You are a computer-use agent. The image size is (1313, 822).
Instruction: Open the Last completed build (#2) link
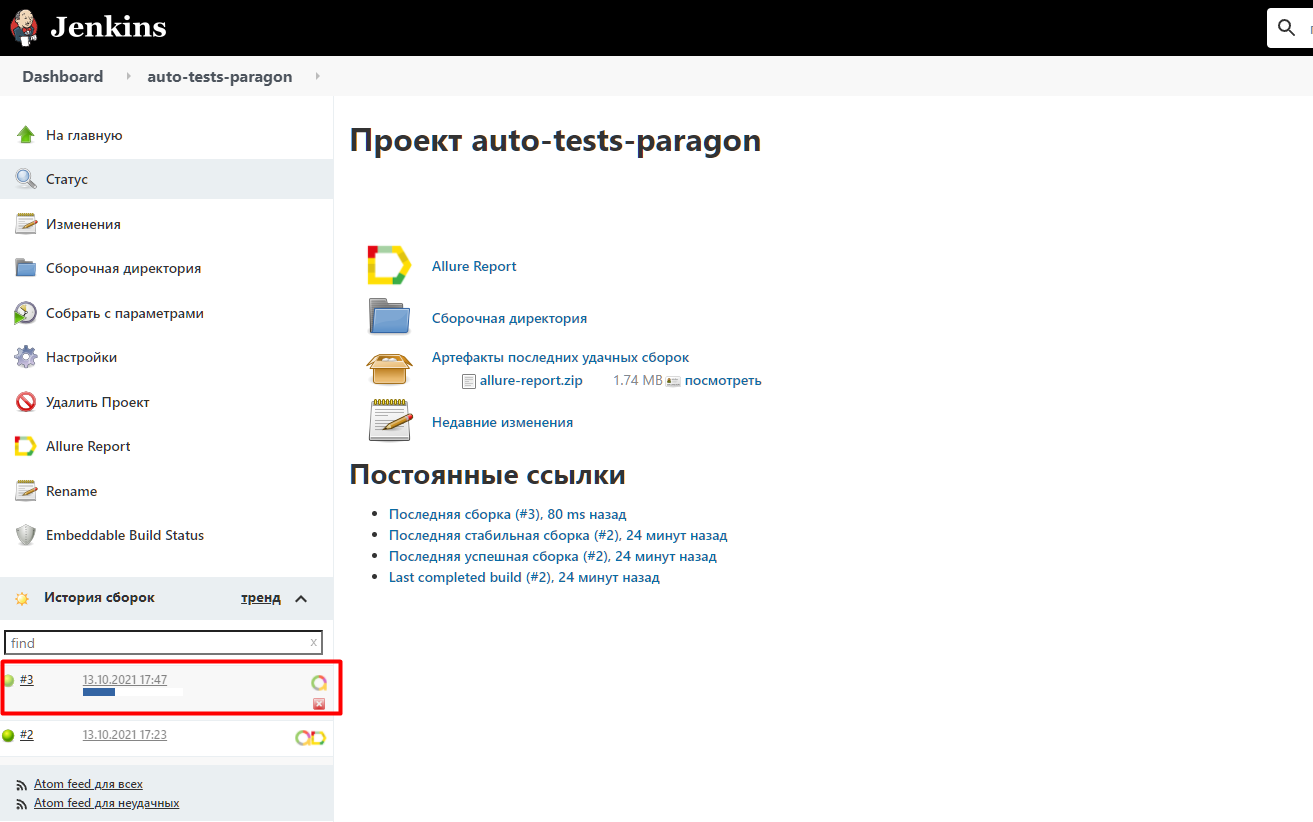pyautogui.click(x=524, y=577)
